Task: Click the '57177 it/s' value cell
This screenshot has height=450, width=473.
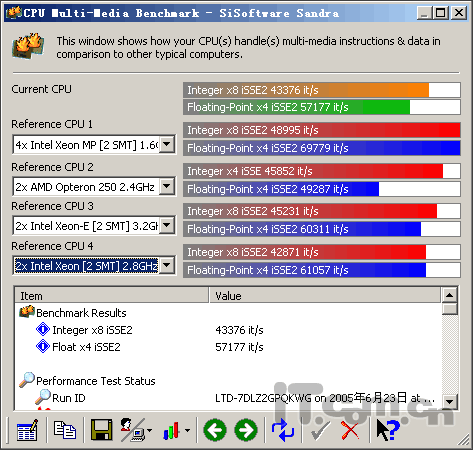Action: tap(239, 347)
